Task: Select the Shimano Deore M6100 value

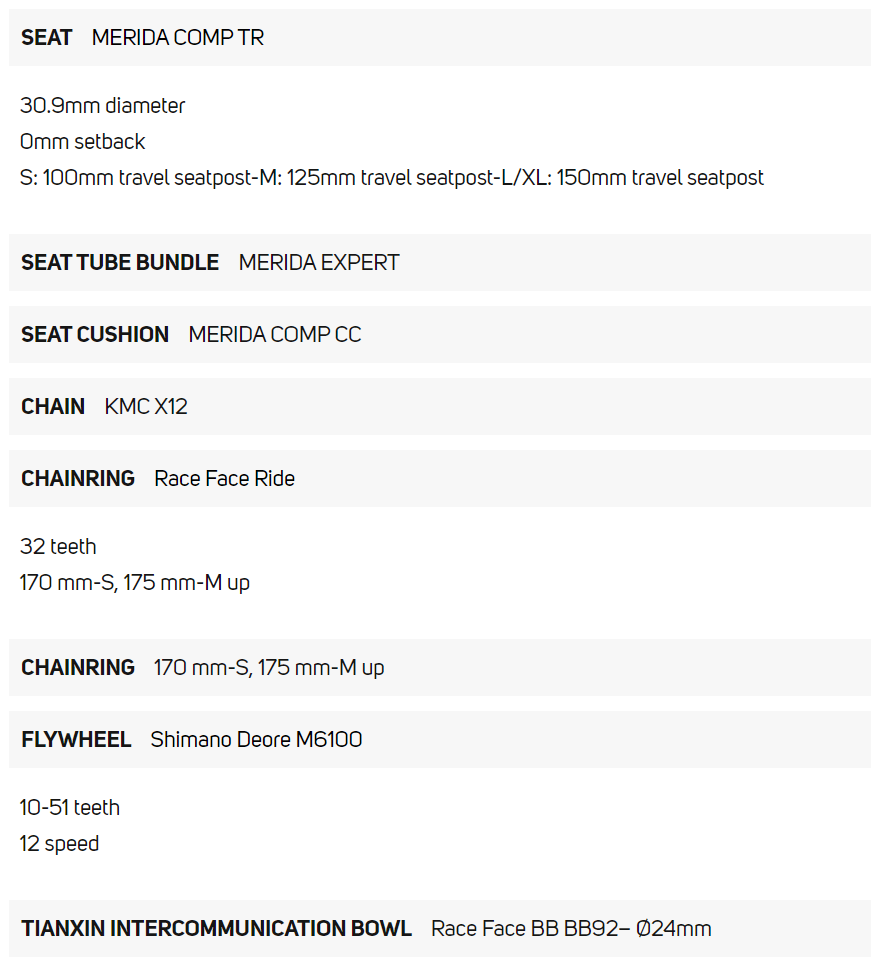Action: coord(256,739)
